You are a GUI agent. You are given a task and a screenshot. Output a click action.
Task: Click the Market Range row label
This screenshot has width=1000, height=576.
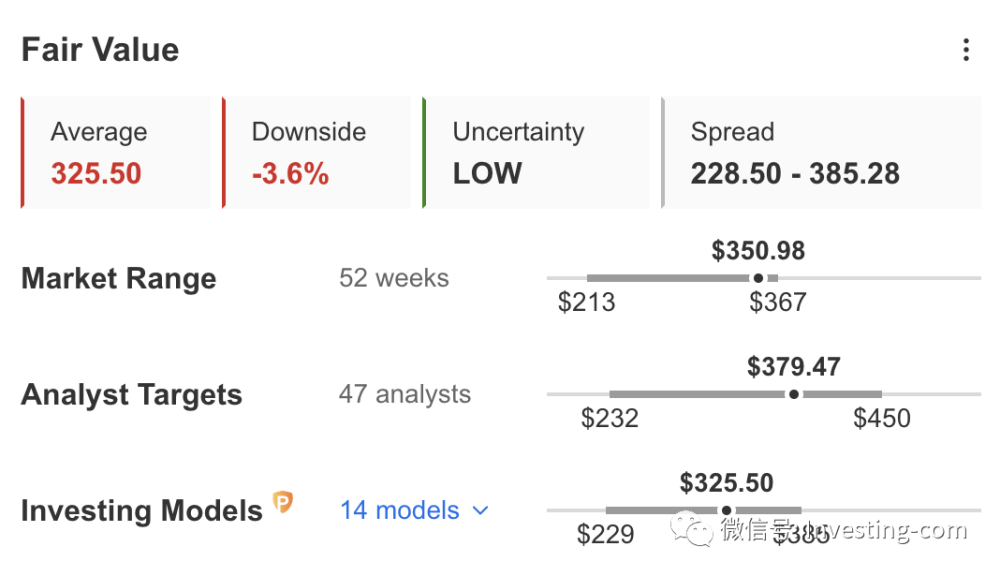pyautogui.click(x=118, y=278)
